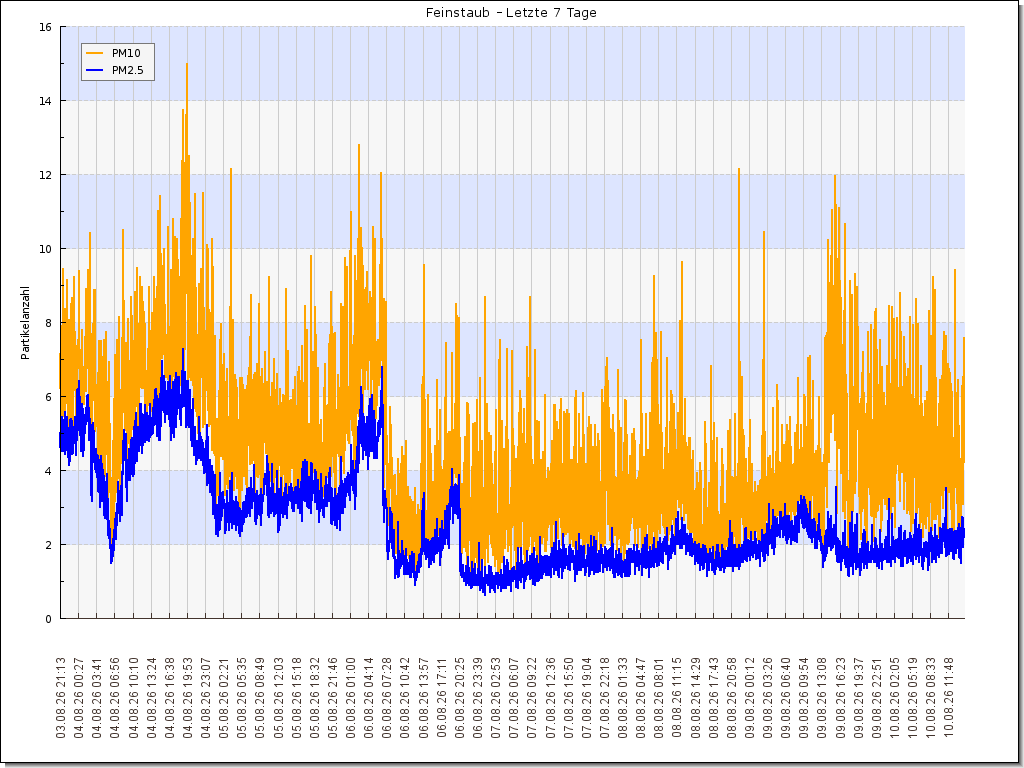Click x-axis label '07.08.26 19:04'
The width and height of the screenshot is (1024, 768).
[x=587, y=697]
